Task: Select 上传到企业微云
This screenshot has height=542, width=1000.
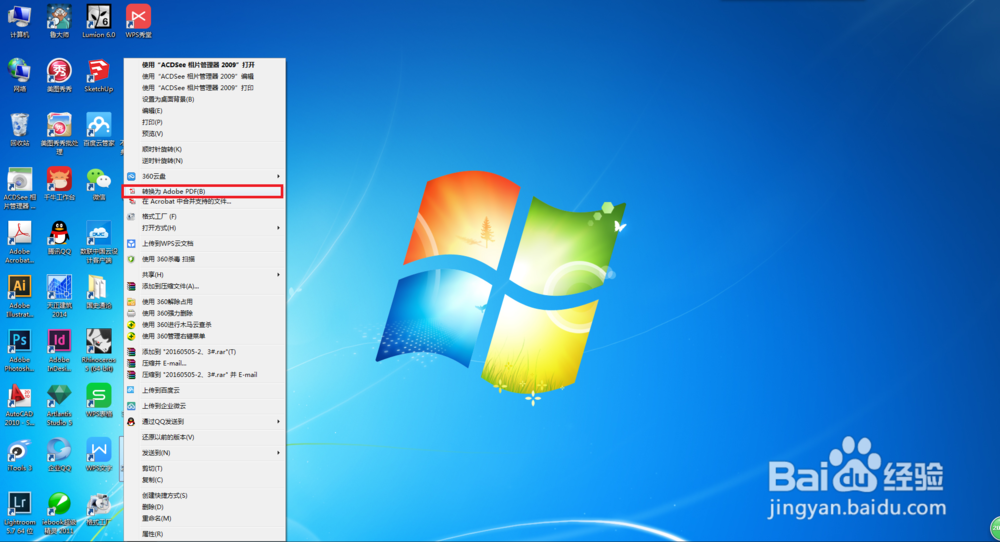Action: 204,406
